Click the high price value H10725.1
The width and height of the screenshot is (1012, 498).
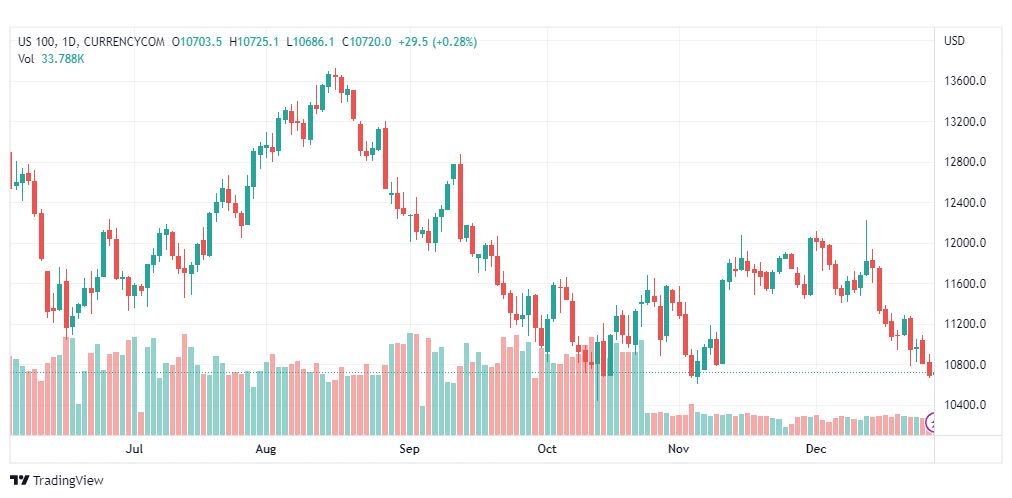click(x=254, y=42)
